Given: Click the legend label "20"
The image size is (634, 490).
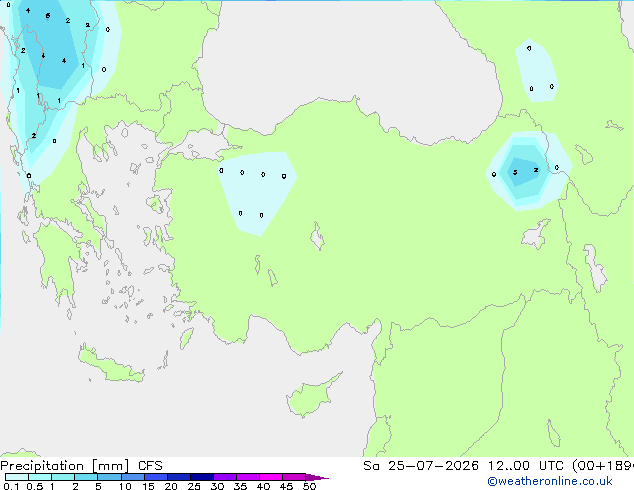Looking at the screenshot, I should click(x=171, y=486).
